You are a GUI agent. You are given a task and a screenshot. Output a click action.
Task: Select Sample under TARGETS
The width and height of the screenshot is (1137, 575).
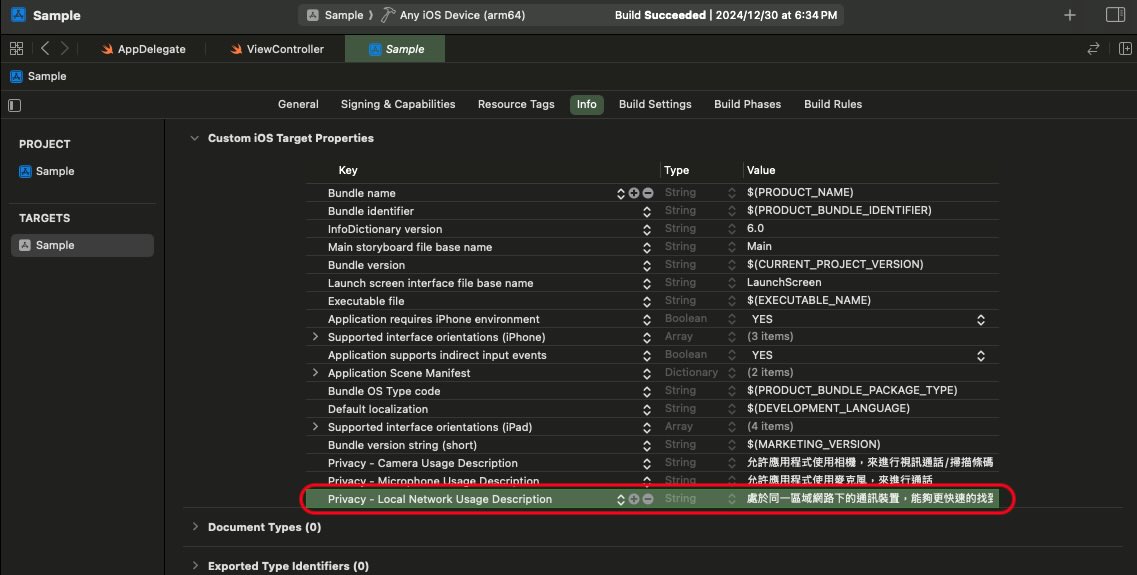(82, 245)
